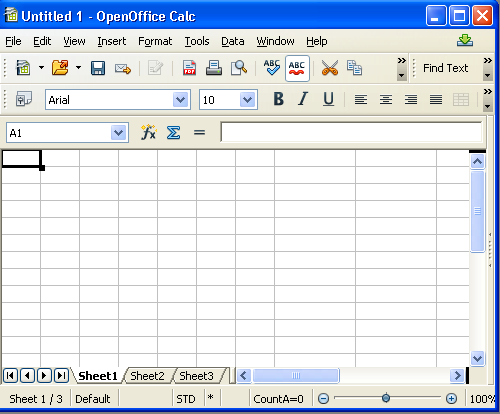Toggle Center Horizontally alignment
Viewport: 500px width, 414px height.
point(386,99)
